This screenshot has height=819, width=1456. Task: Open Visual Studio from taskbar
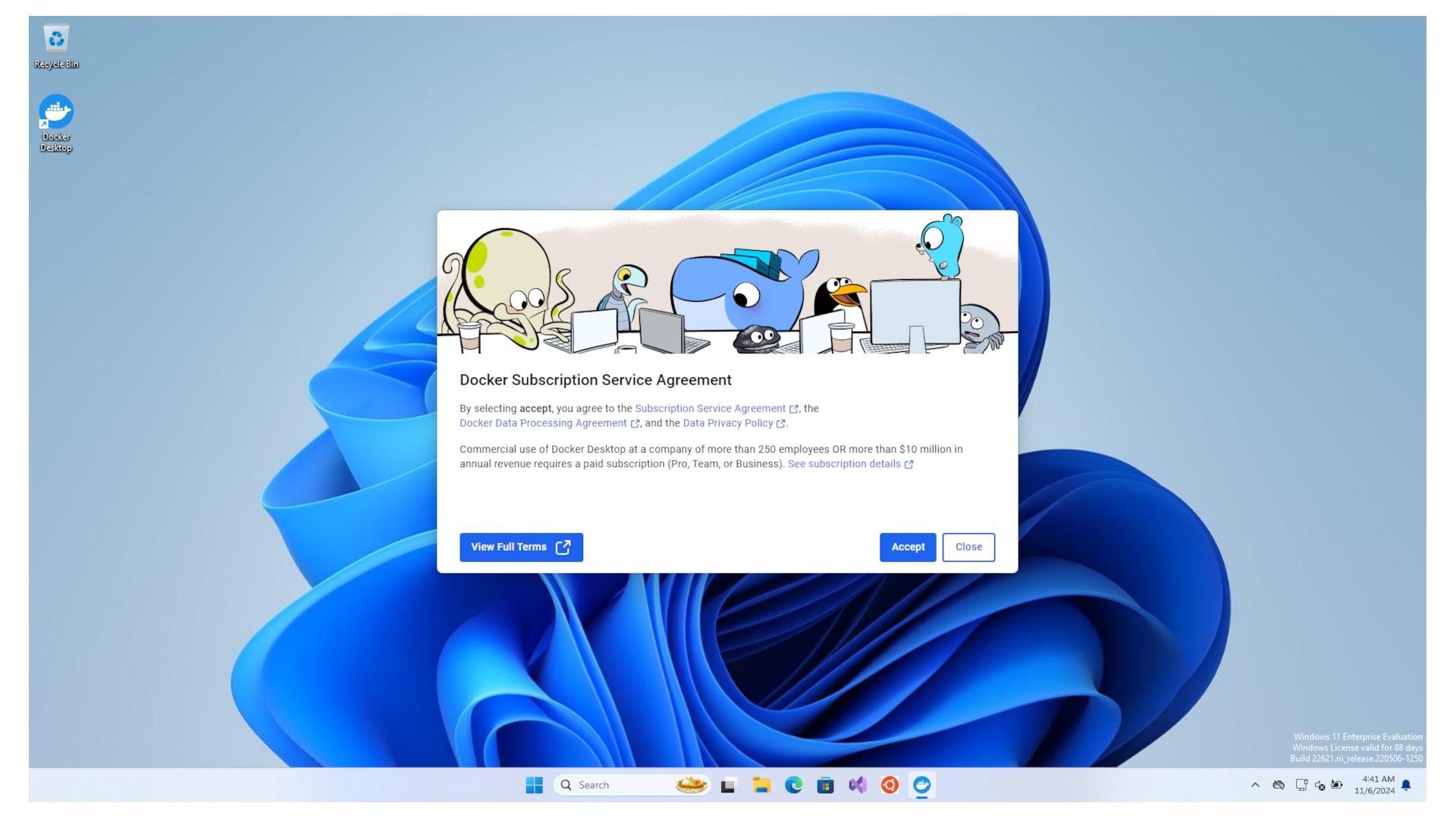[857, 785]
